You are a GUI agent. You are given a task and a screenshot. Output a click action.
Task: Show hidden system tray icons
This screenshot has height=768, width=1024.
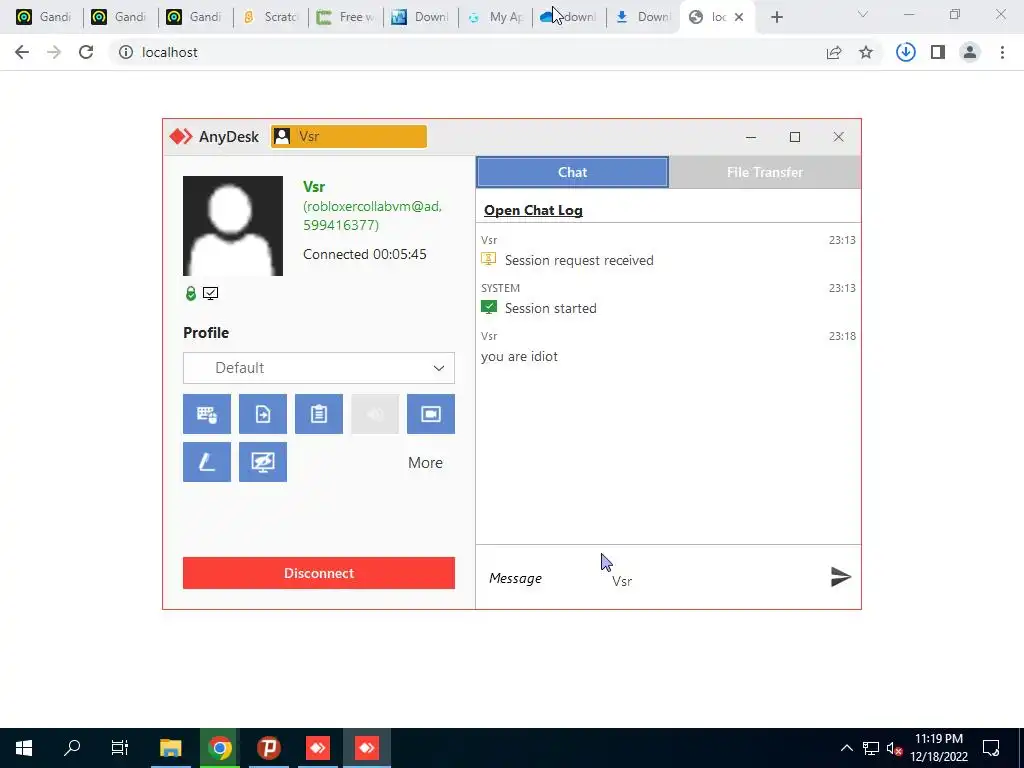tap(846, 748)
